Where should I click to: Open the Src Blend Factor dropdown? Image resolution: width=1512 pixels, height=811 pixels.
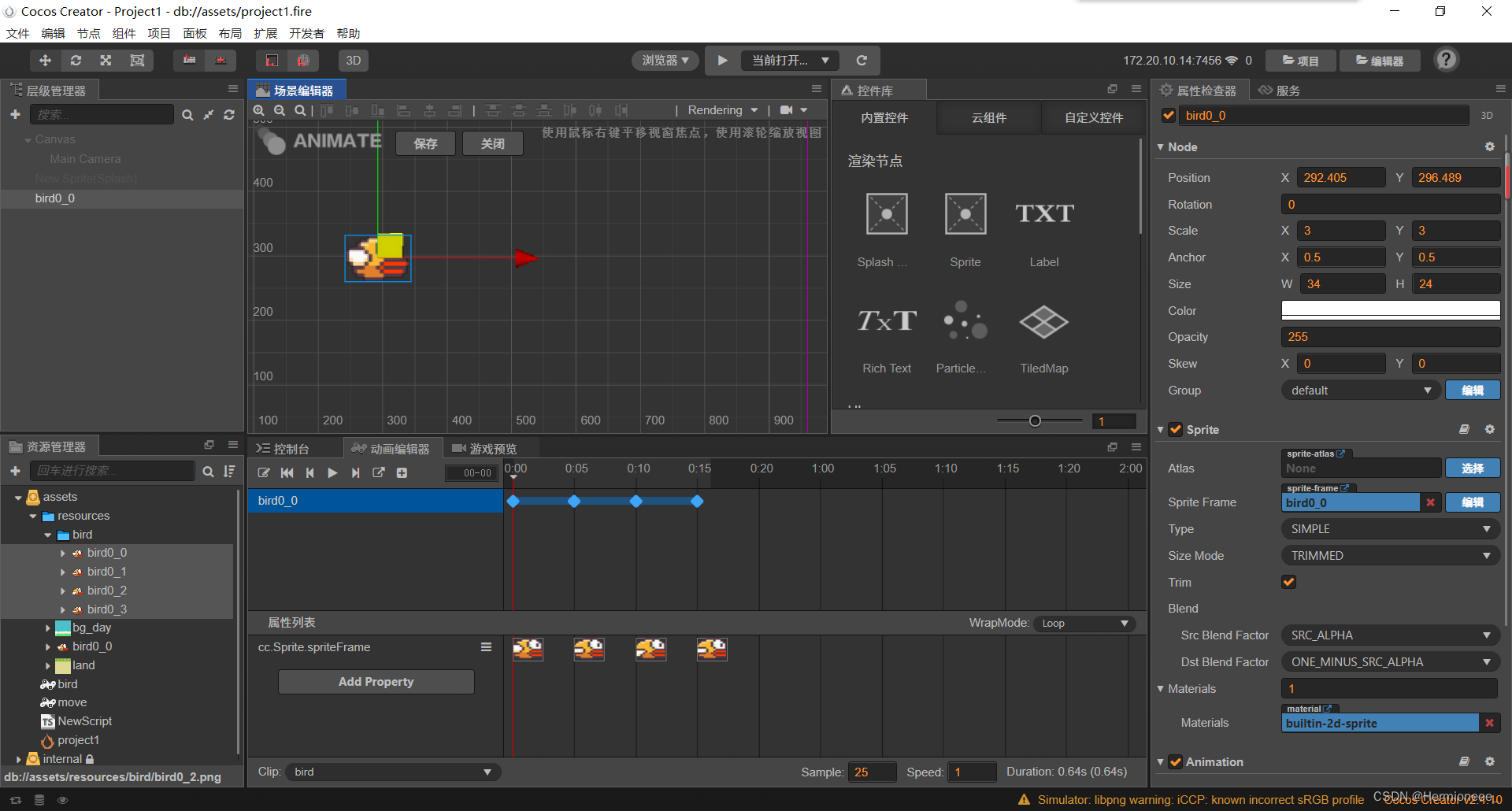coord(1391,635)
